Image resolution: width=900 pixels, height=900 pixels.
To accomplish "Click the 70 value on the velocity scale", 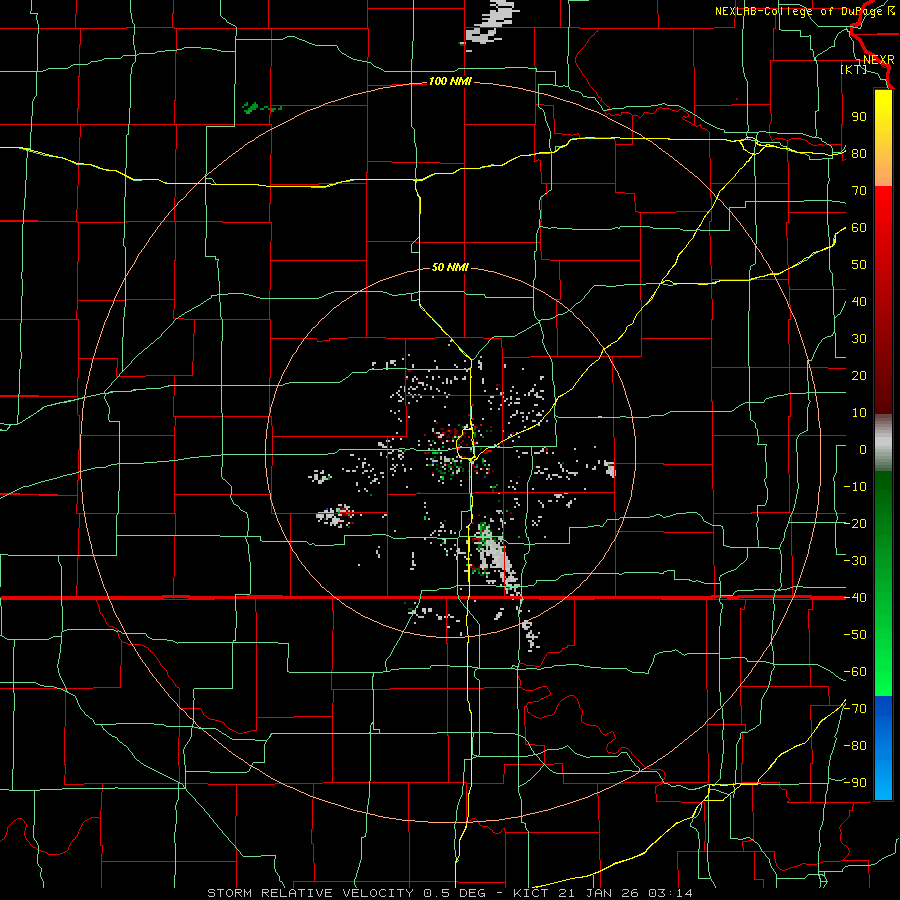I will [x=859, y=191].
